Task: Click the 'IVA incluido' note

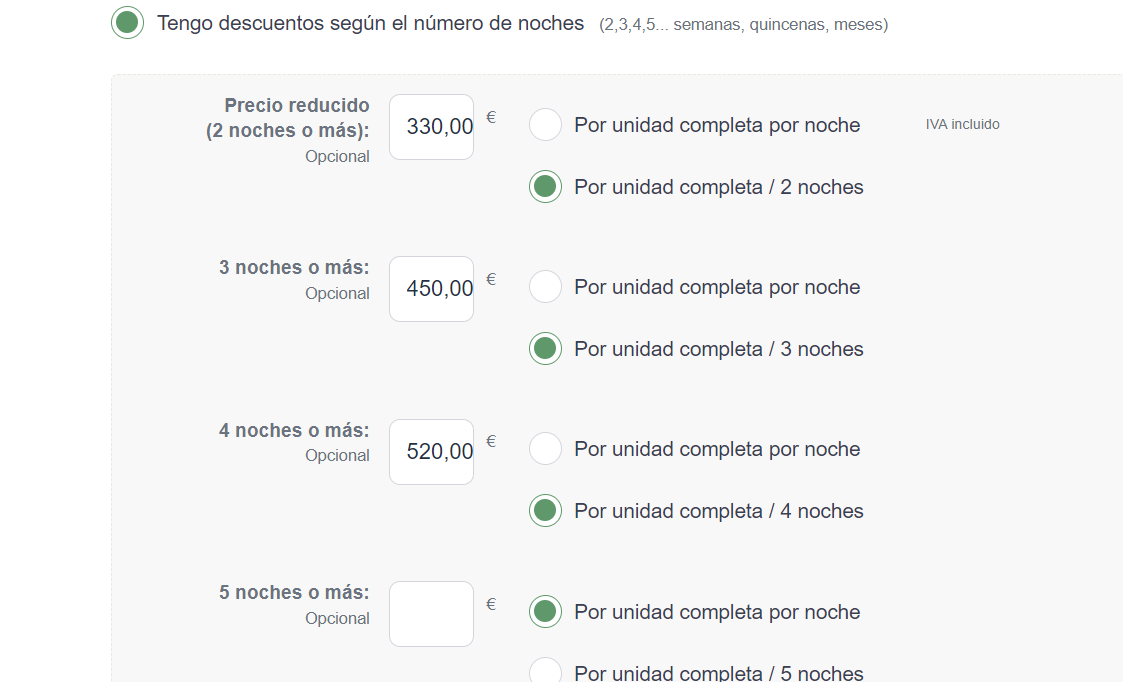Action: 963,124
